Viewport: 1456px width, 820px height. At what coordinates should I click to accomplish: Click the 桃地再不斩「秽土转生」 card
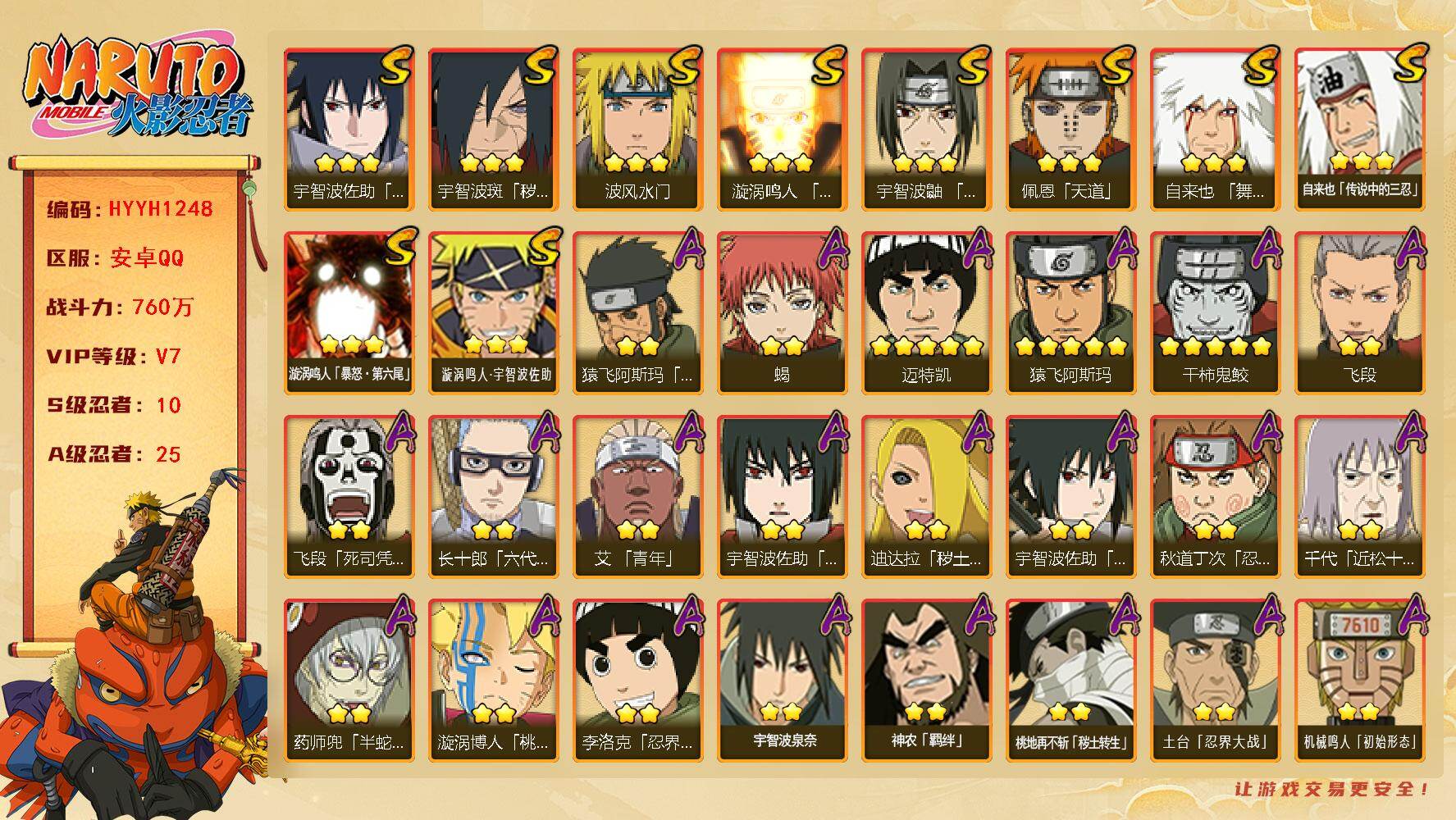[1070, 680]
